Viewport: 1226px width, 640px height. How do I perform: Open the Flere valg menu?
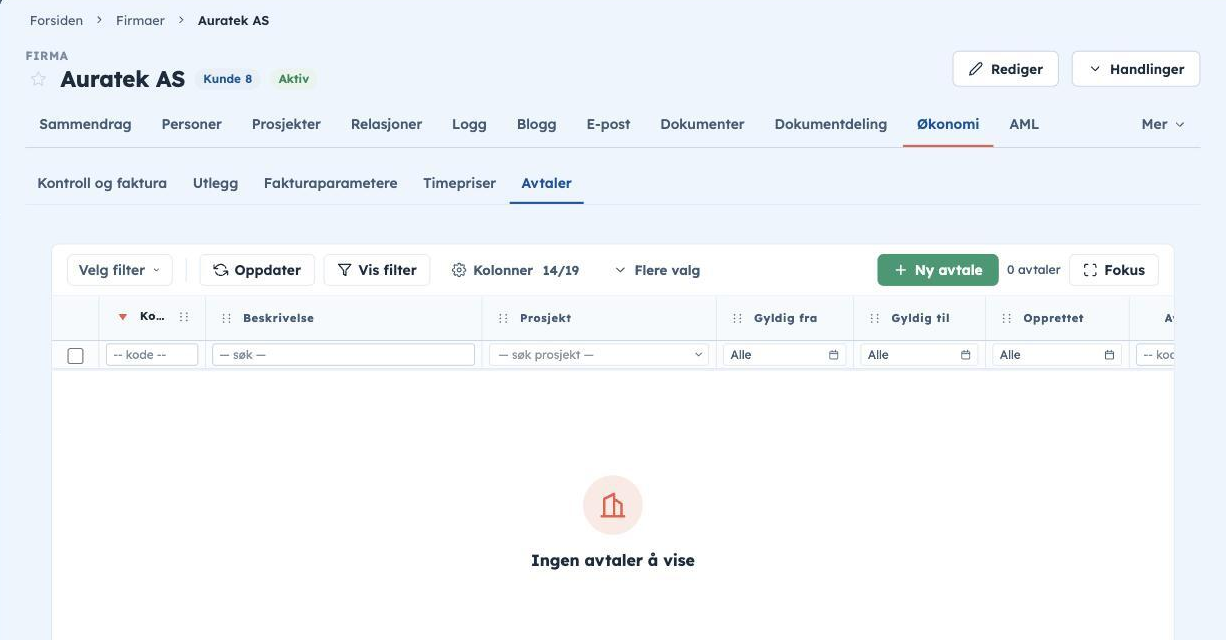(657, 270)
